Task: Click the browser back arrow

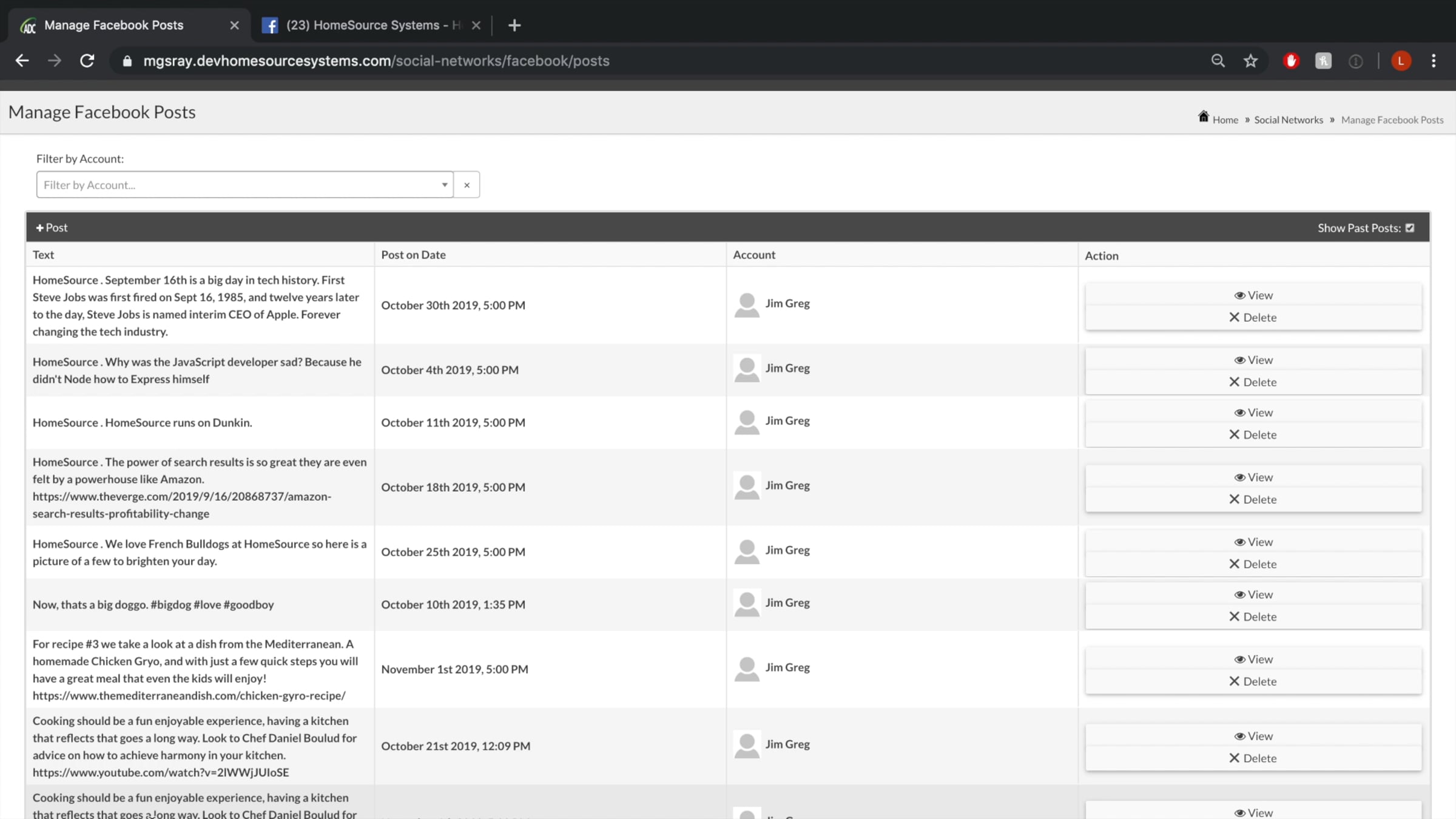Action: tap(22, 61)
